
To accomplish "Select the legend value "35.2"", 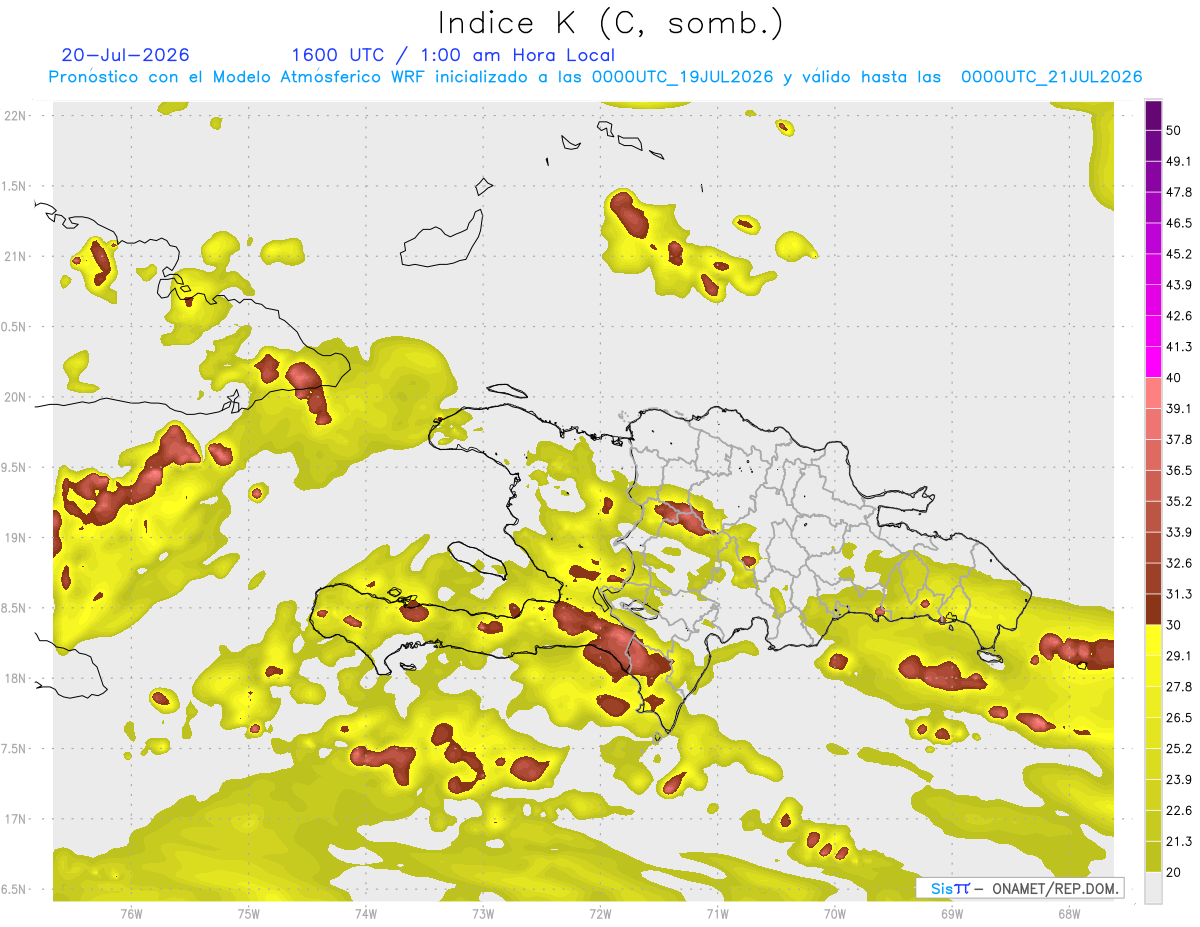I will (x=1179, y=502).
